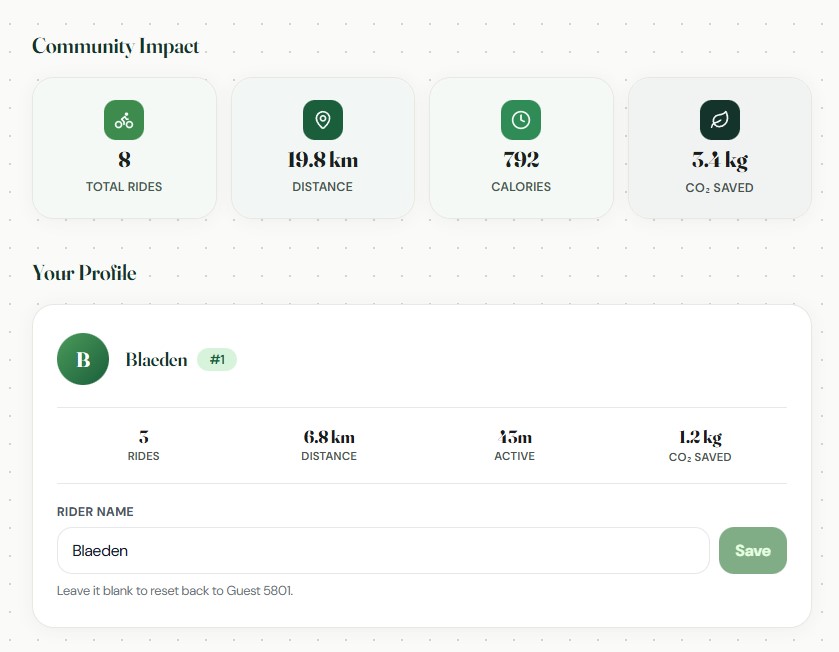The image size is (839, 652).
Task: Click the location pin icon above Distance
Action: click(x=322, y=120)
